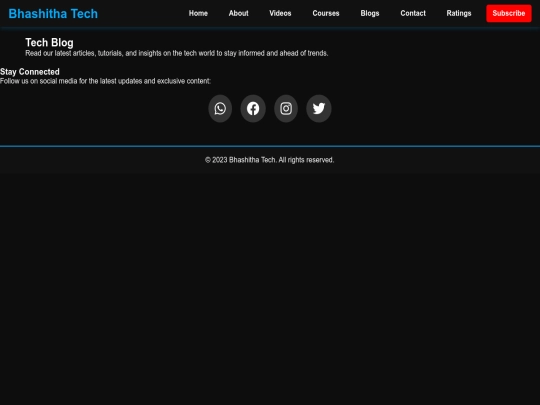540x405 pixels.
Task: Open the Videos nav link
Action: 280,13
